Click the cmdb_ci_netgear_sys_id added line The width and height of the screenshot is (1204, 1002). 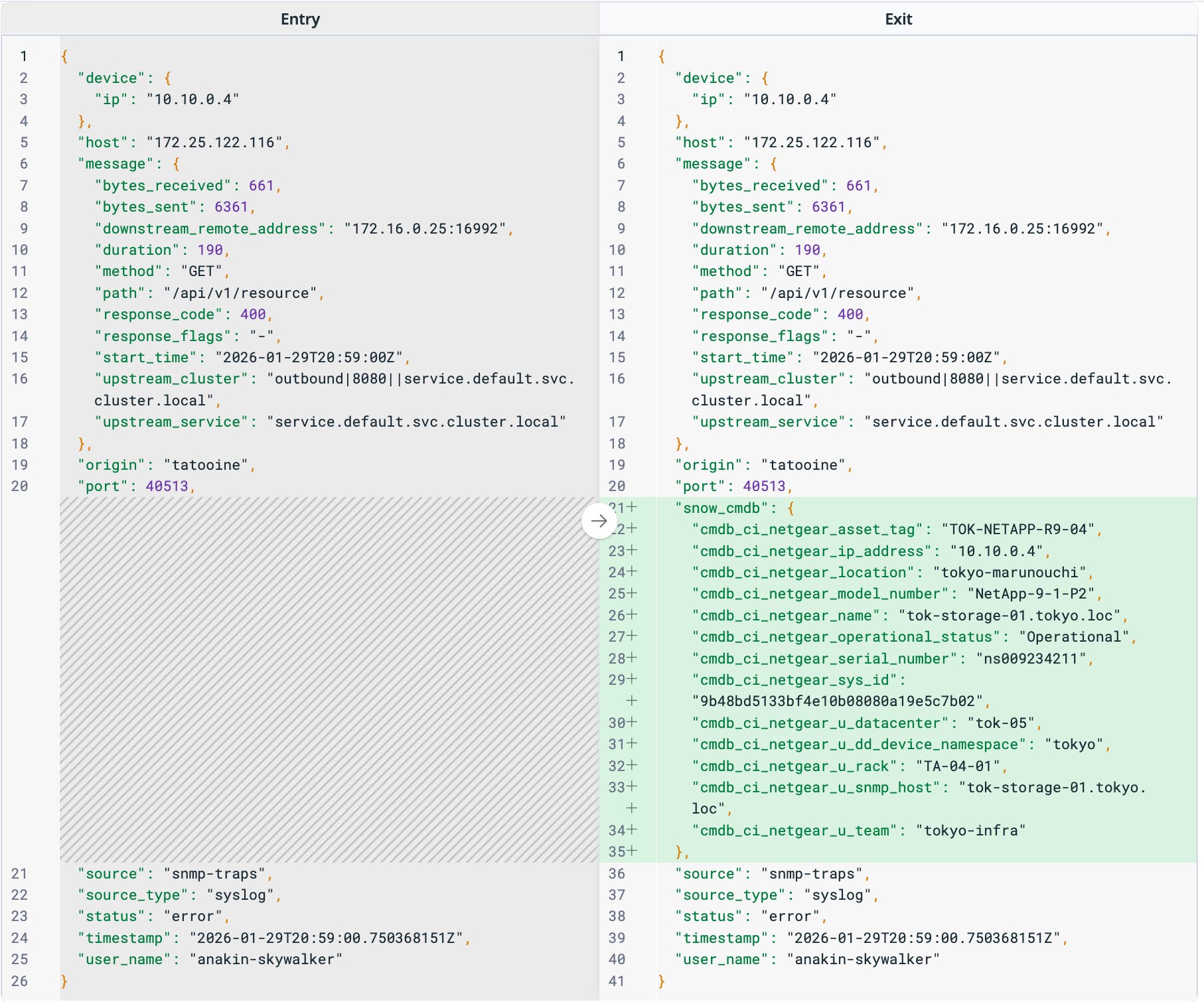(796, 680)
